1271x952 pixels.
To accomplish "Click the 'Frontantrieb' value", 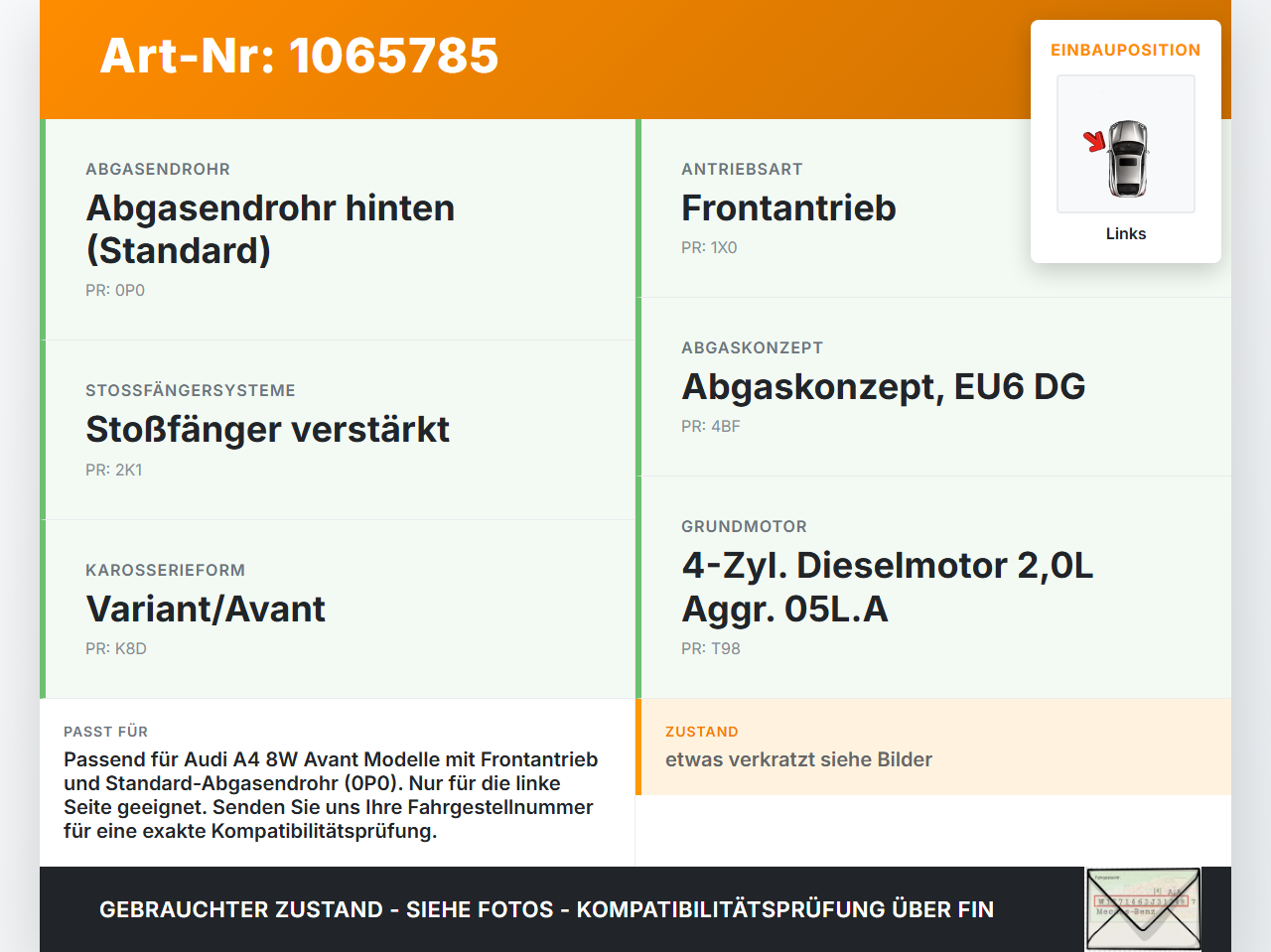I will click(x=788, y=208).
